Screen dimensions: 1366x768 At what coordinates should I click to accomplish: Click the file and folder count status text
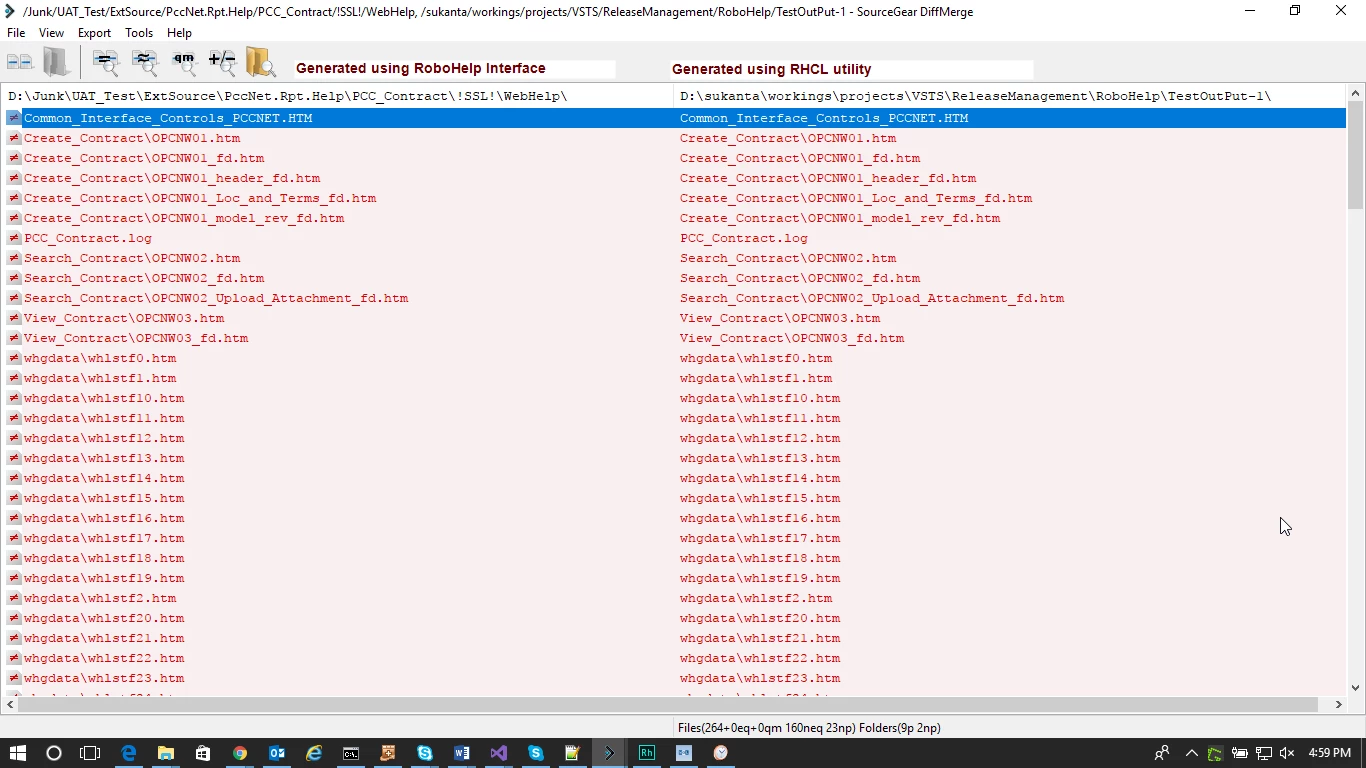[809, 728]
